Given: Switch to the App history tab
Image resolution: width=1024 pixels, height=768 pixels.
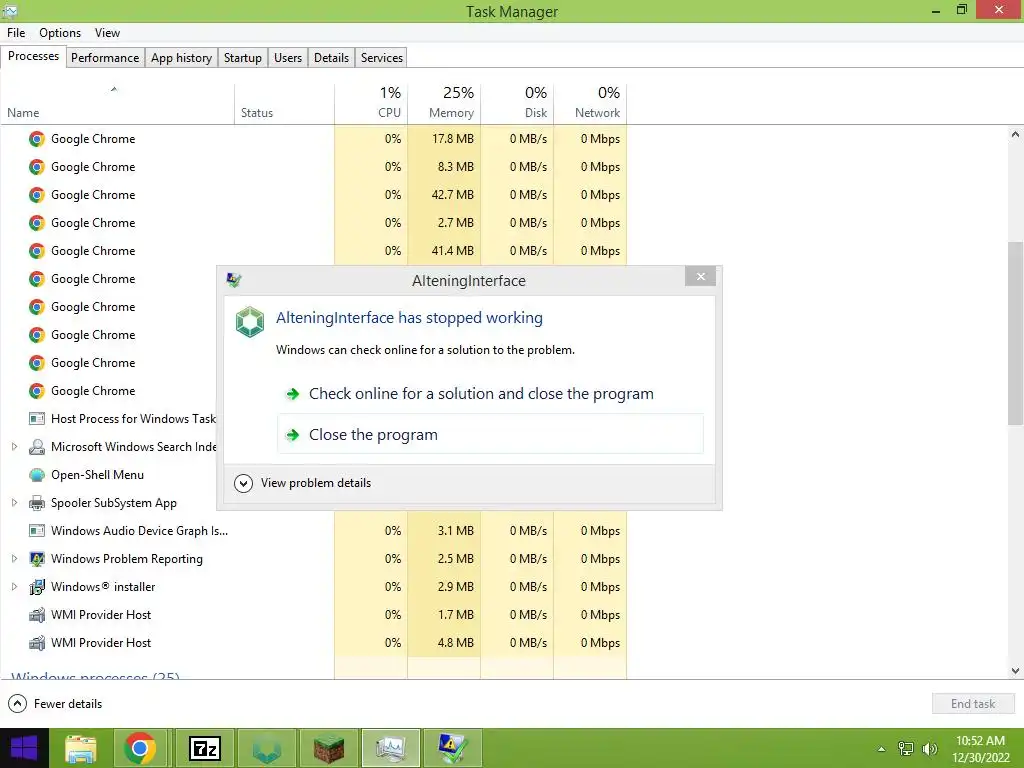Looking at the screenshot, I should [x=181, y=57].
